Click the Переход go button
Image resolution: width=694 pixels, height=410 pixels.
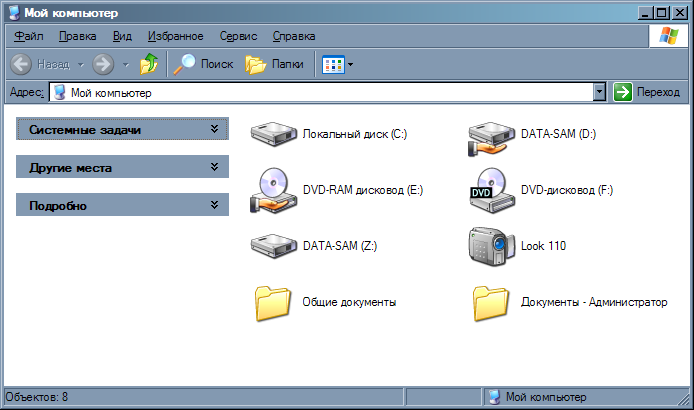point(647,92)
